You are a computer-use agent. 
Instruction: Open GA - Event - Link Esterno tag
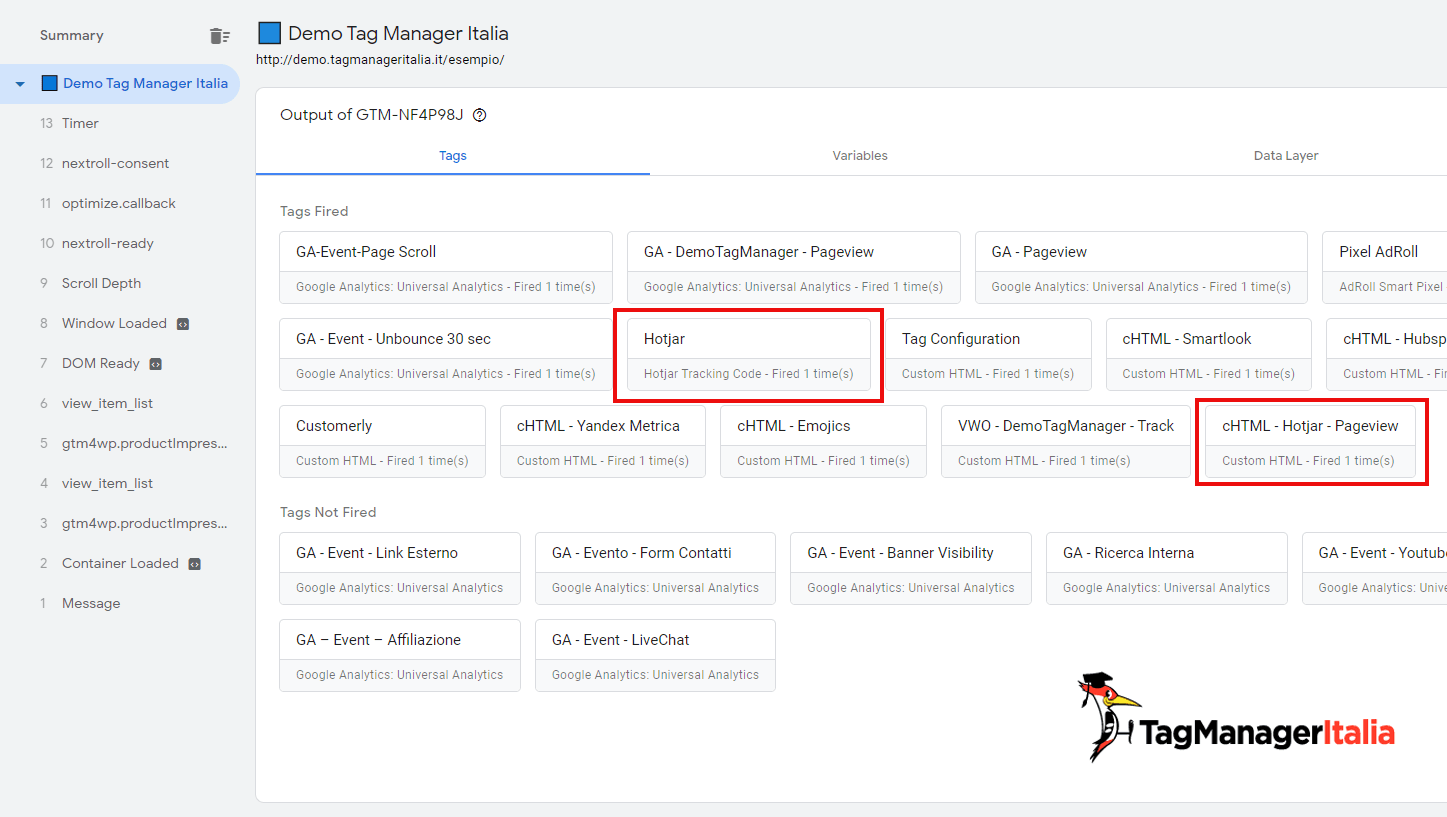400,568
